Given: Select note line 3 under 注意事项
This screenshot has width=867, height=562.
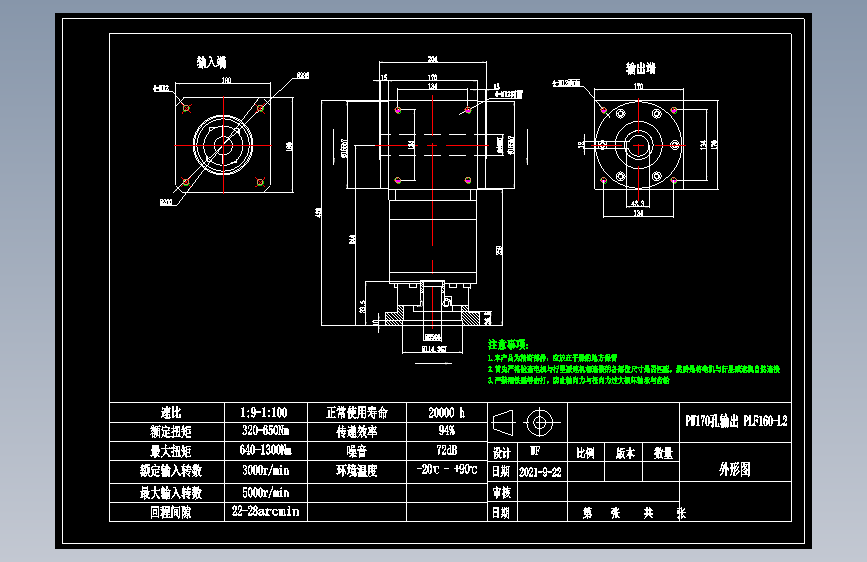Looking at the screenshot, I should tap(578, 381).
